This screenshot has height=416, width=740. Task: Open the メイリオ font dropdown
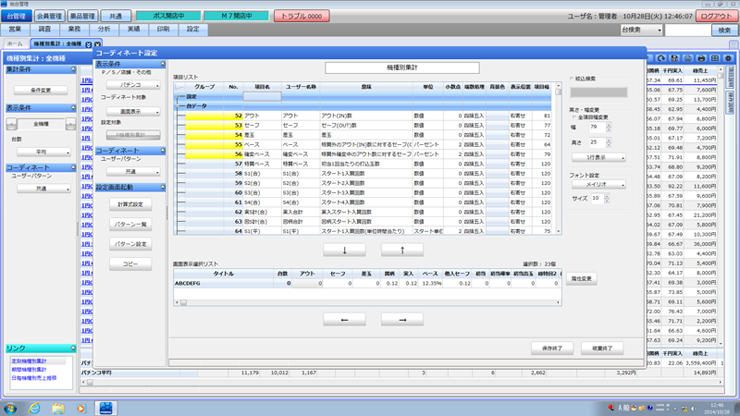point(599,185)
